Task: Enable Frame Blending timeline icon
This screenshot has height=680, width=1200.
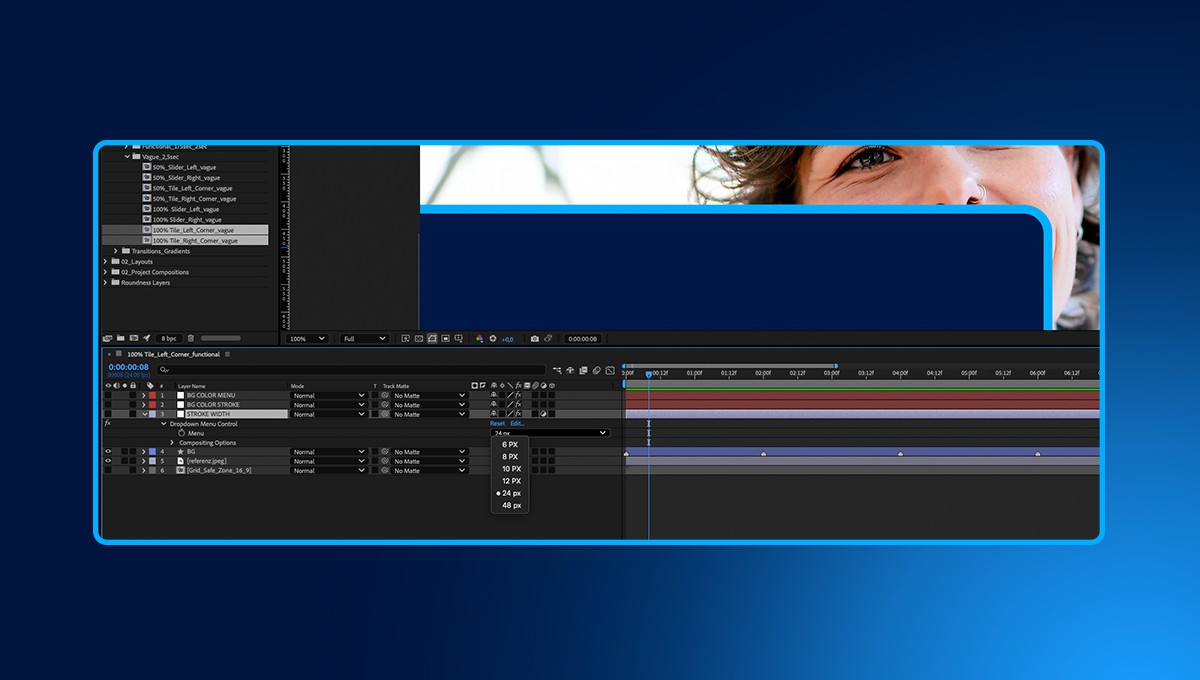Action: coord(583,370)
